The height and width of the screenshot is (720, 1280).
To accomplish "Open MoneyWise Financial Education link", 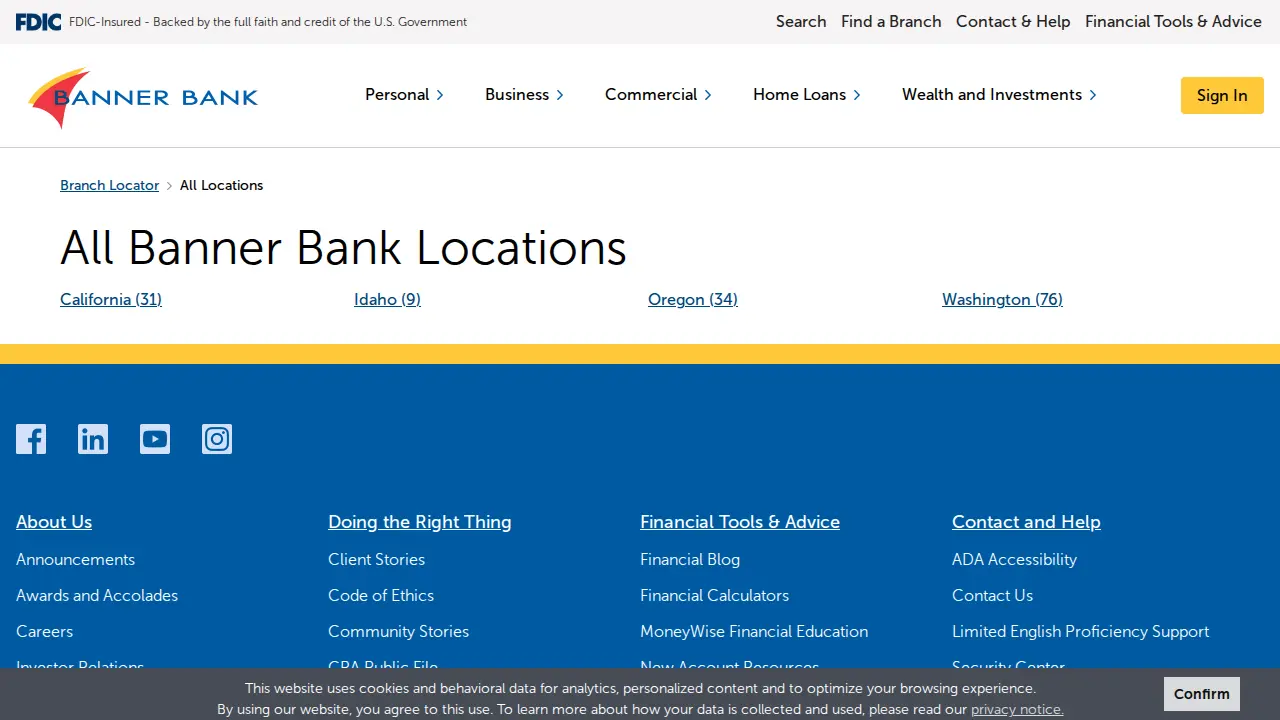I will point(754,632).
